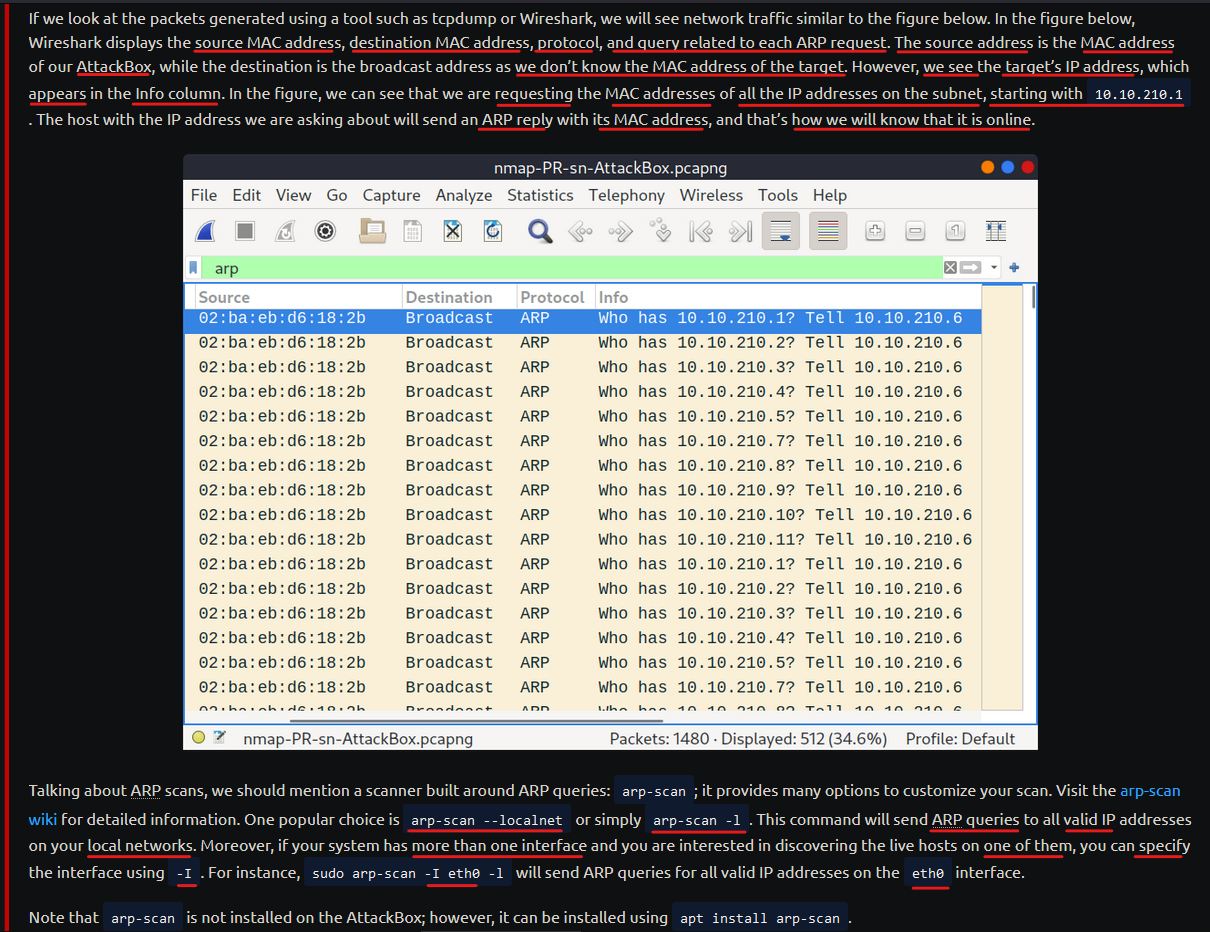Apply the display filter arrow

968,268
